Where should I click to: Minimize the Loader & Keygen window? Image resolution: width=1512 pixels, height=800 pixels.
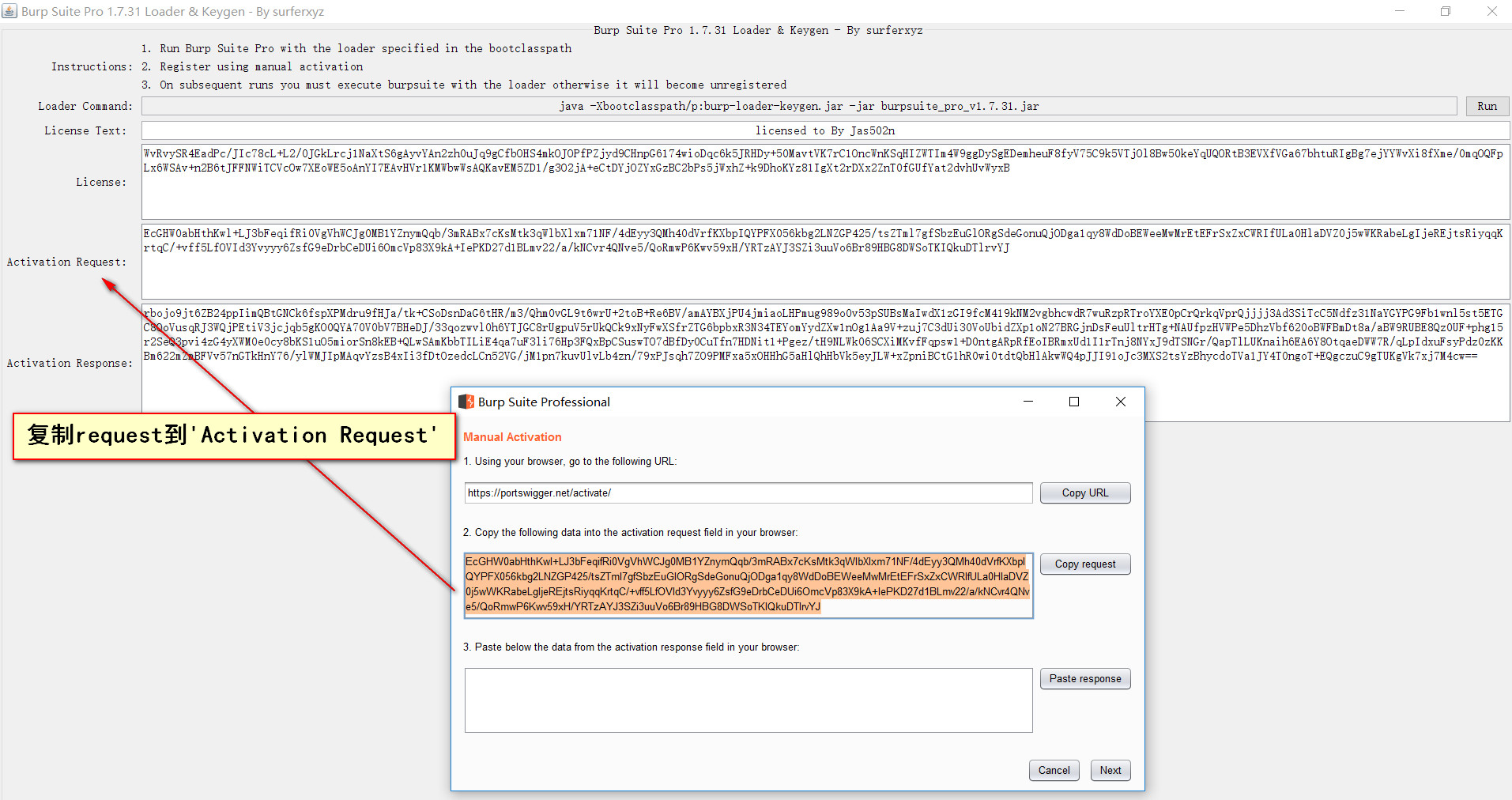[1400, 11]
